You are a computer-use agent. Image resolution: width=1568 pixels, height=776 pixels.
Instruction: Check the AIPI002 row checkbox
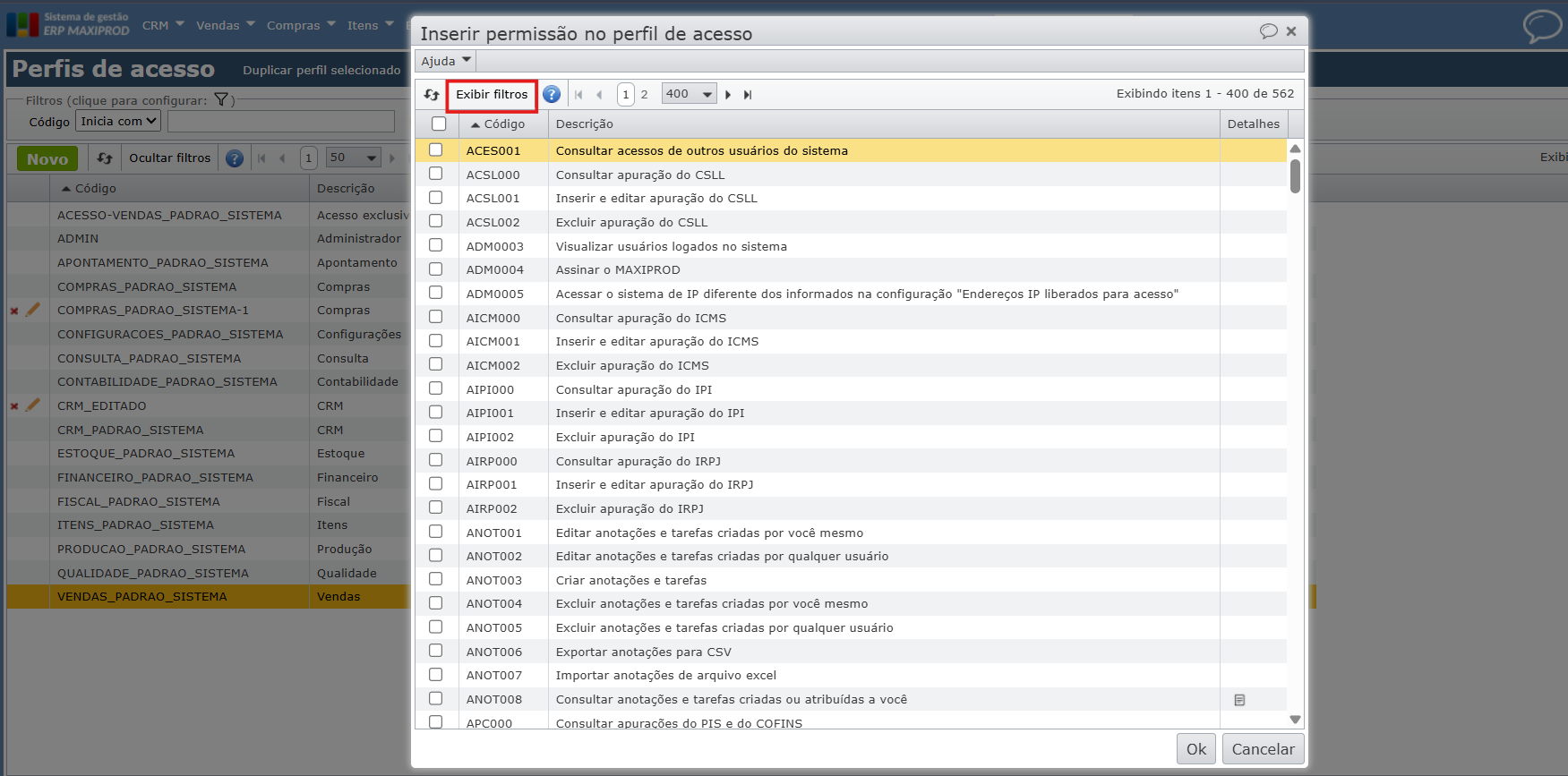(436, 436)
